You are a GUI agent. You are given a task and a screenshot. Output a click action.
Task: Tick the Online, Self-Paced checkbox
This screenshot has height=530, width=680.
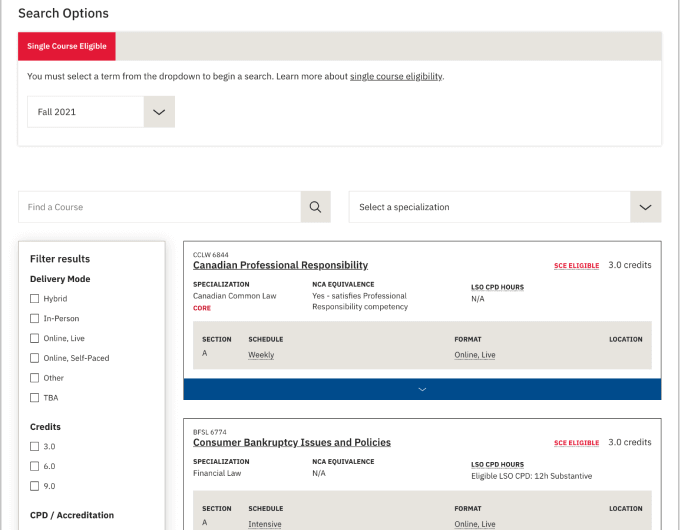pyautogui.click(x=34, y=358)
